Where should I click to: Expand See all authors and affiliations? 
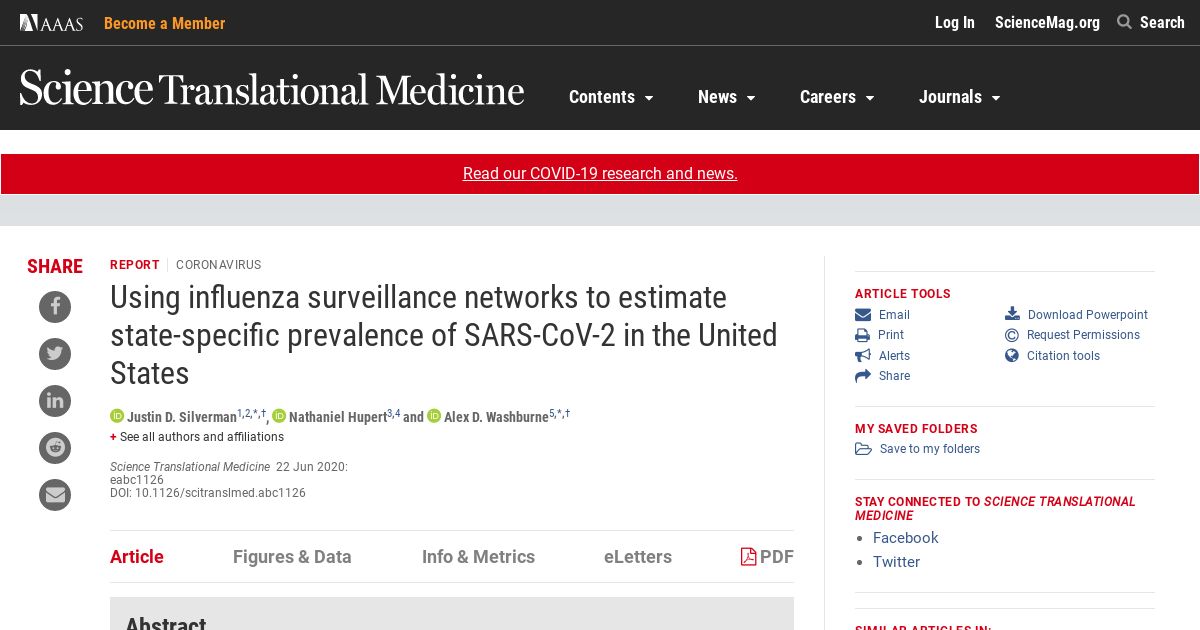pyautogui.click(x=197, y=437)
